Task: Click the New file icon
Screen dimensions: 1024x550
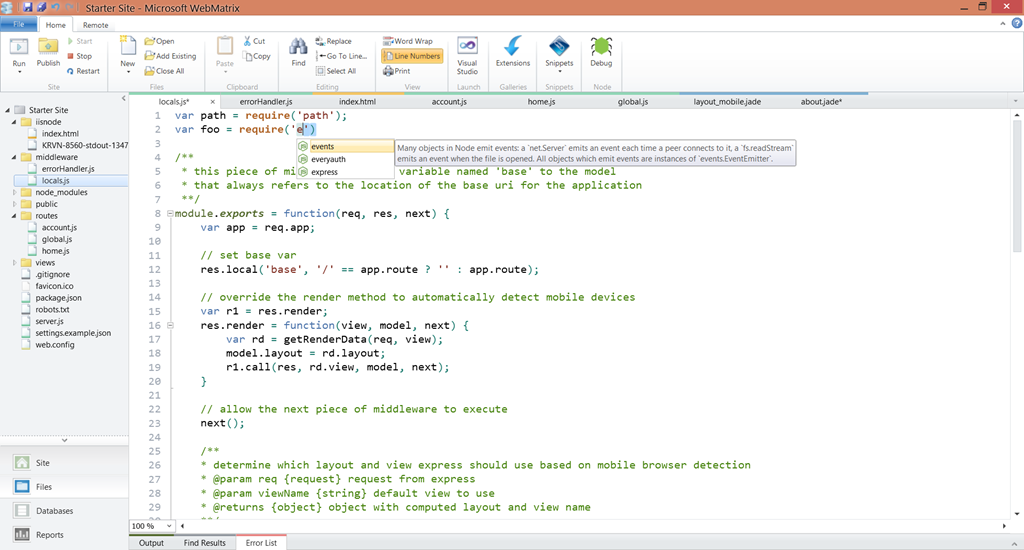Action: point(128,47)
